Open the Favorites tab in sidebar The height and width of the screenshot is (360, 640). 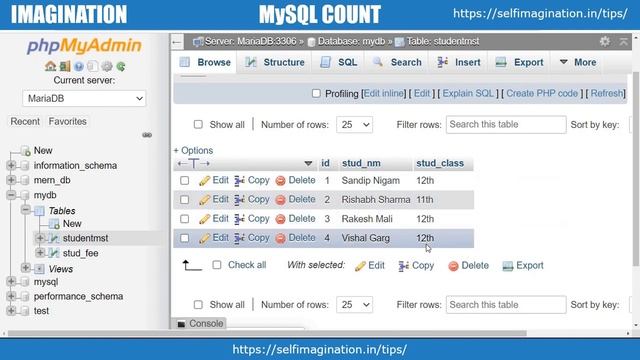tap(67, 122)
